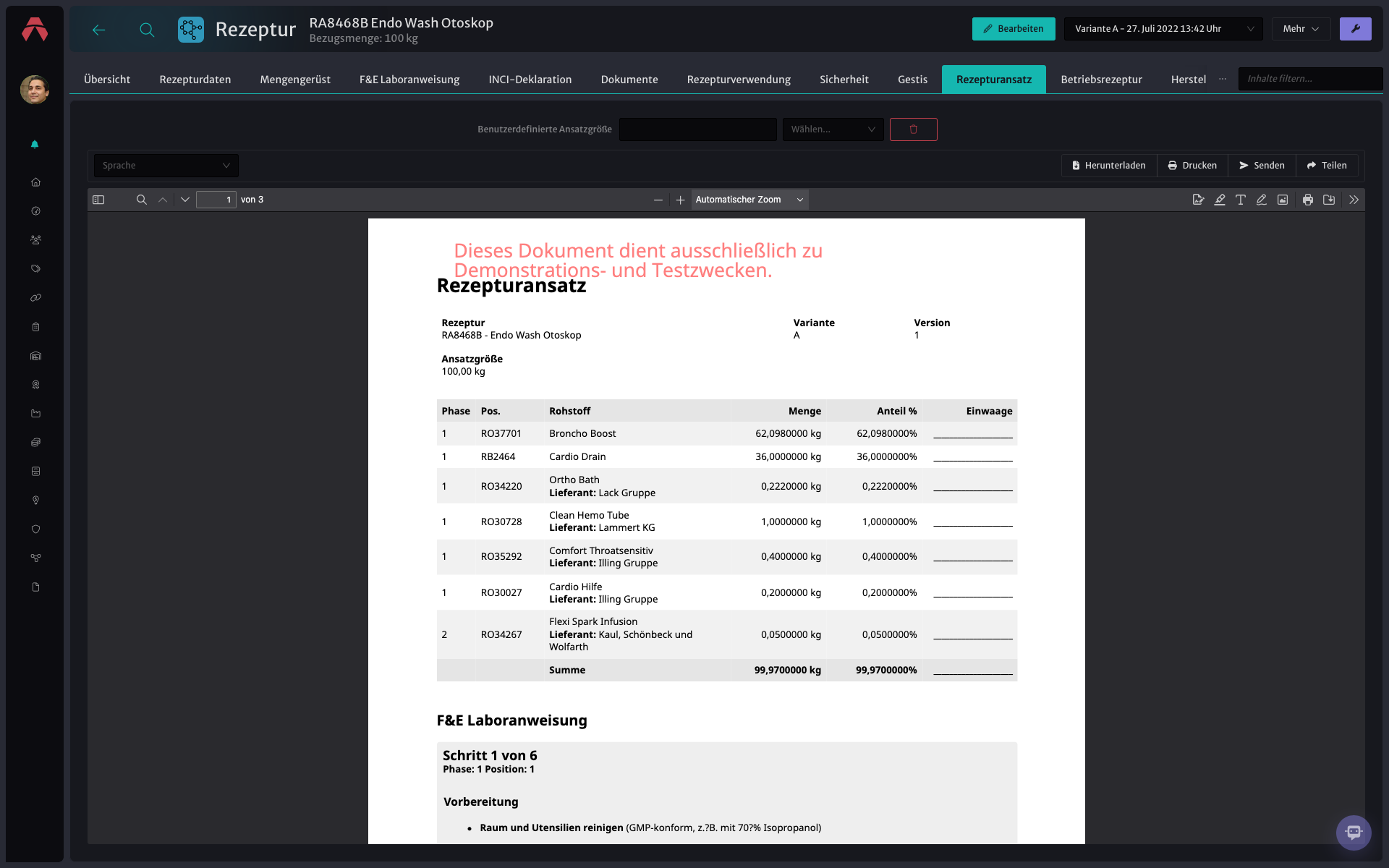Open the shield icon in sidebar
This screenshot has width=1389, height=868.
tap(35, 529)
